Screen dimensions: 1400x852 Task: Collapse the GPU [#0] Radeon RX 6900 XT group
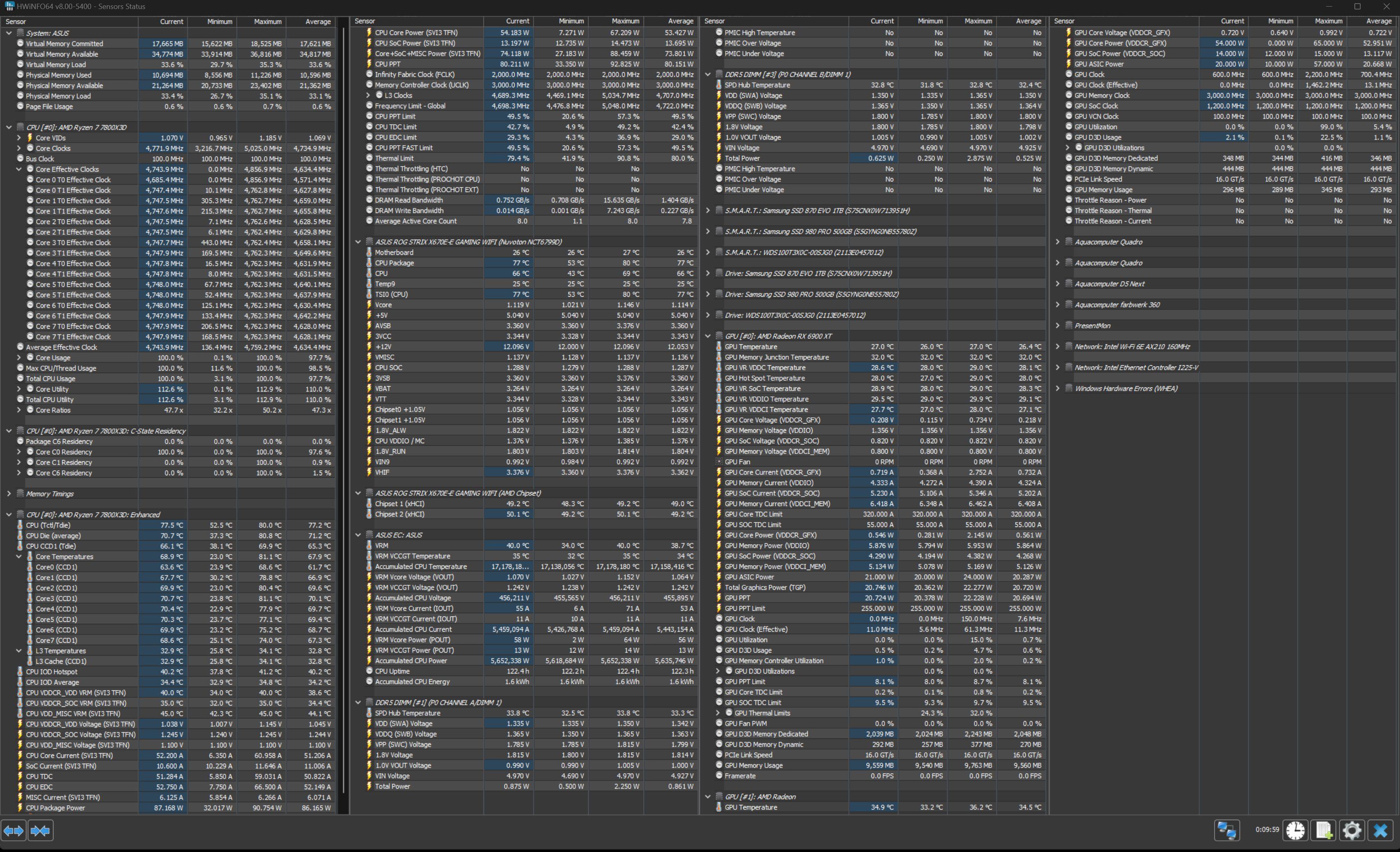pos(708,336)
